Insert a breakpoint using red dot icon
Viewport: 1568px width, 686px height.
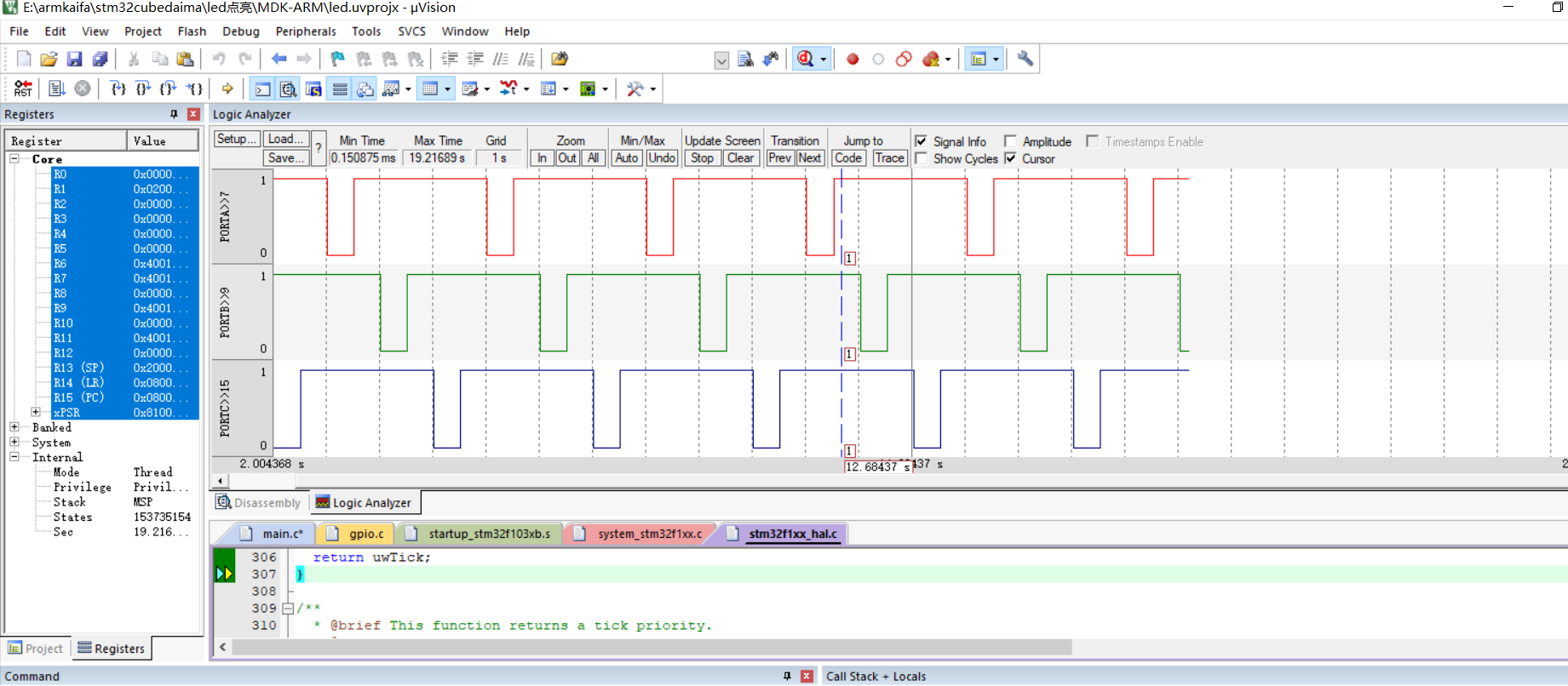(x=853, y=59)
